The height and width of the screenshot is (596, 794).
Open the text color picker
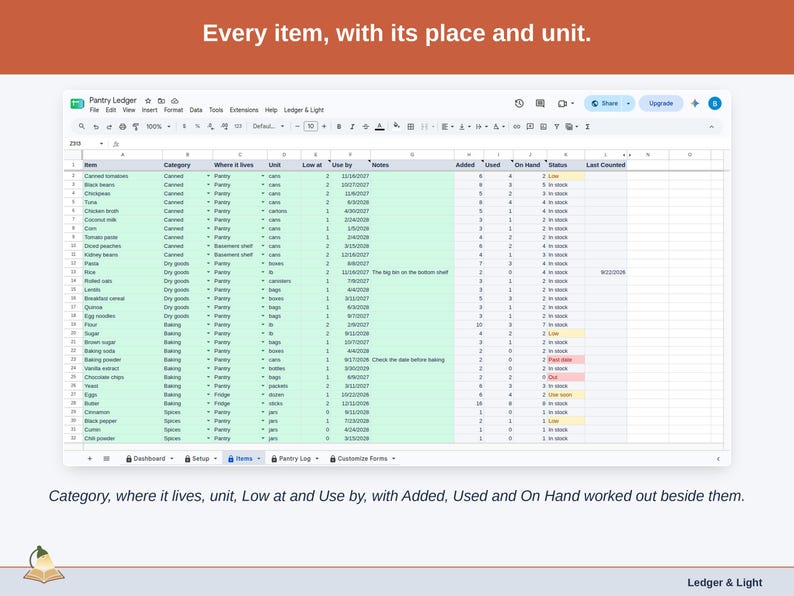tap(379, 127)
